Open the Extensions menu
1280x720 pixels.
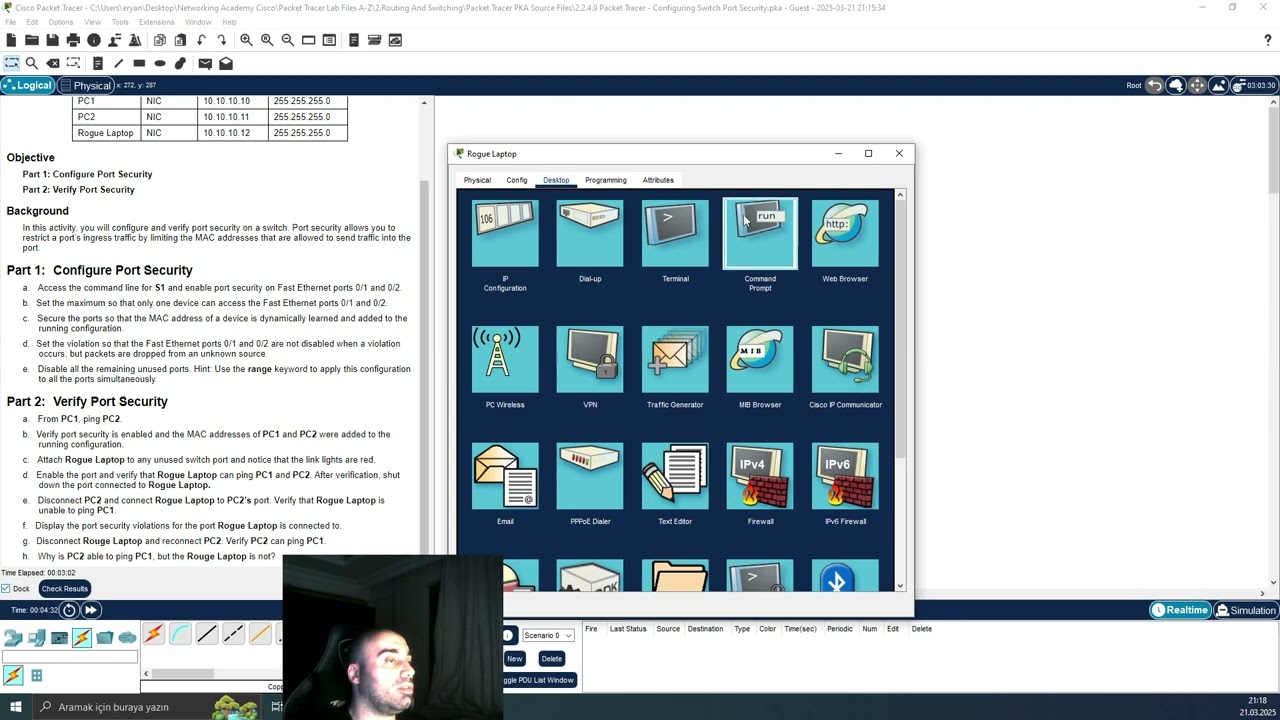point(157,22)
